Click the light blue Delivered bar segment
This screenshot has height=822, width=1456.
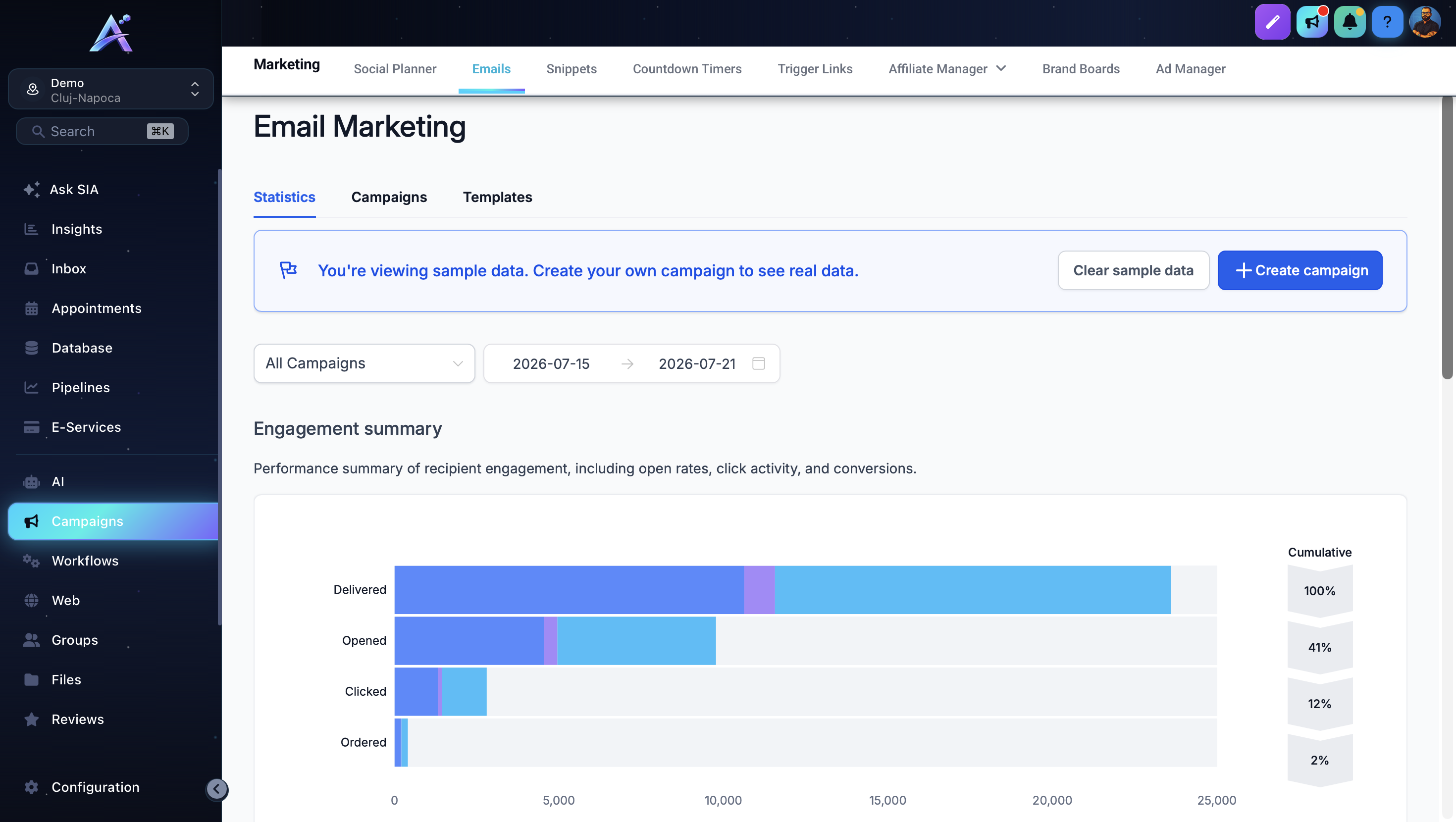click(x=972, y=590)
